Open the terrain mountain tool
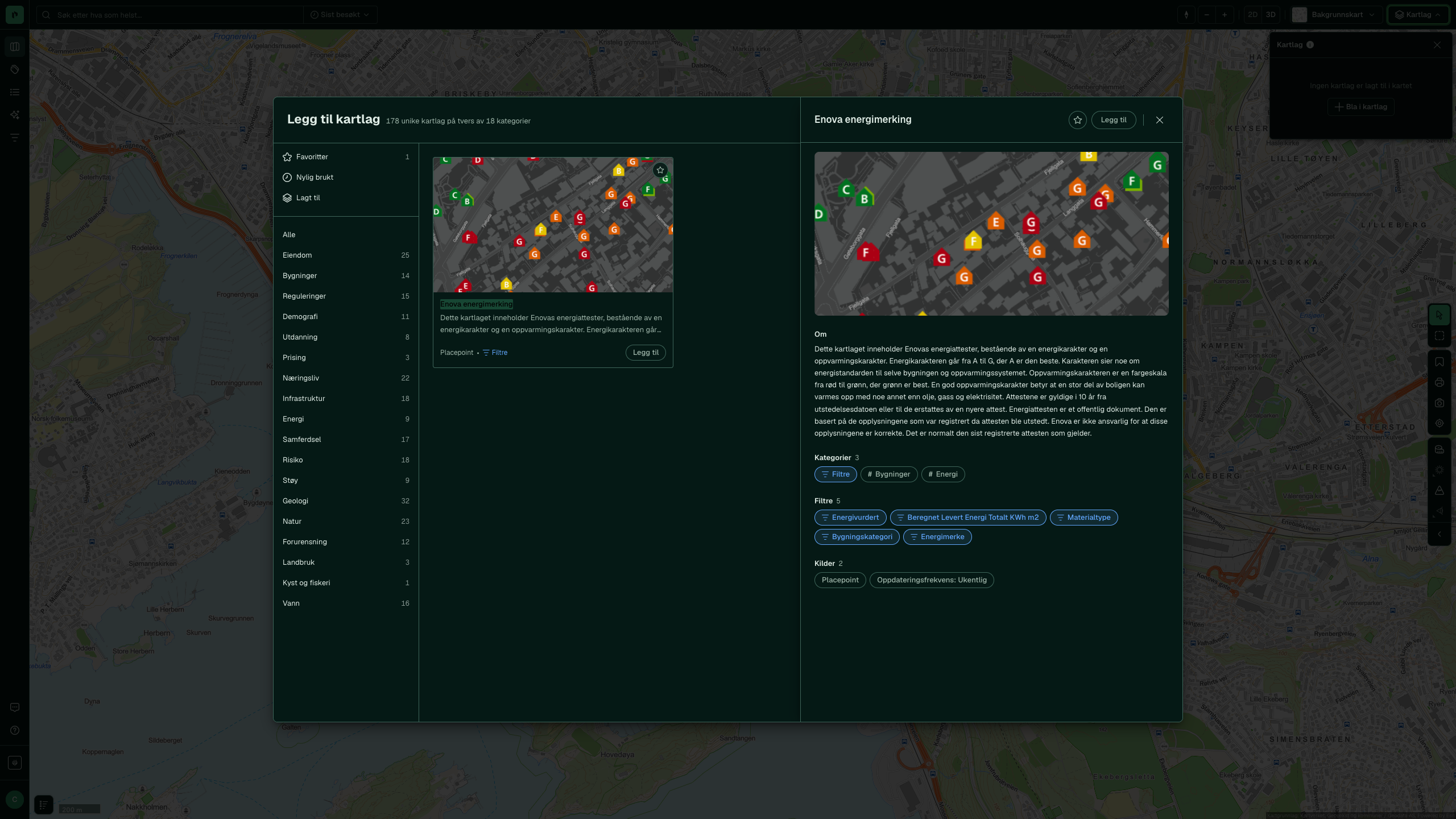 tap(1440, 490)
